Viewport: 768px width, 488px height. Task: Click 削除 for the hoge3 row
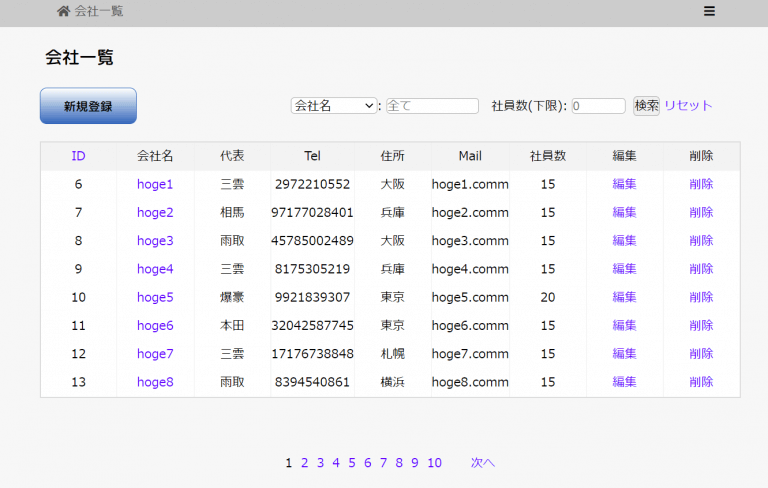pyautogui.click(x=701, y=241)
